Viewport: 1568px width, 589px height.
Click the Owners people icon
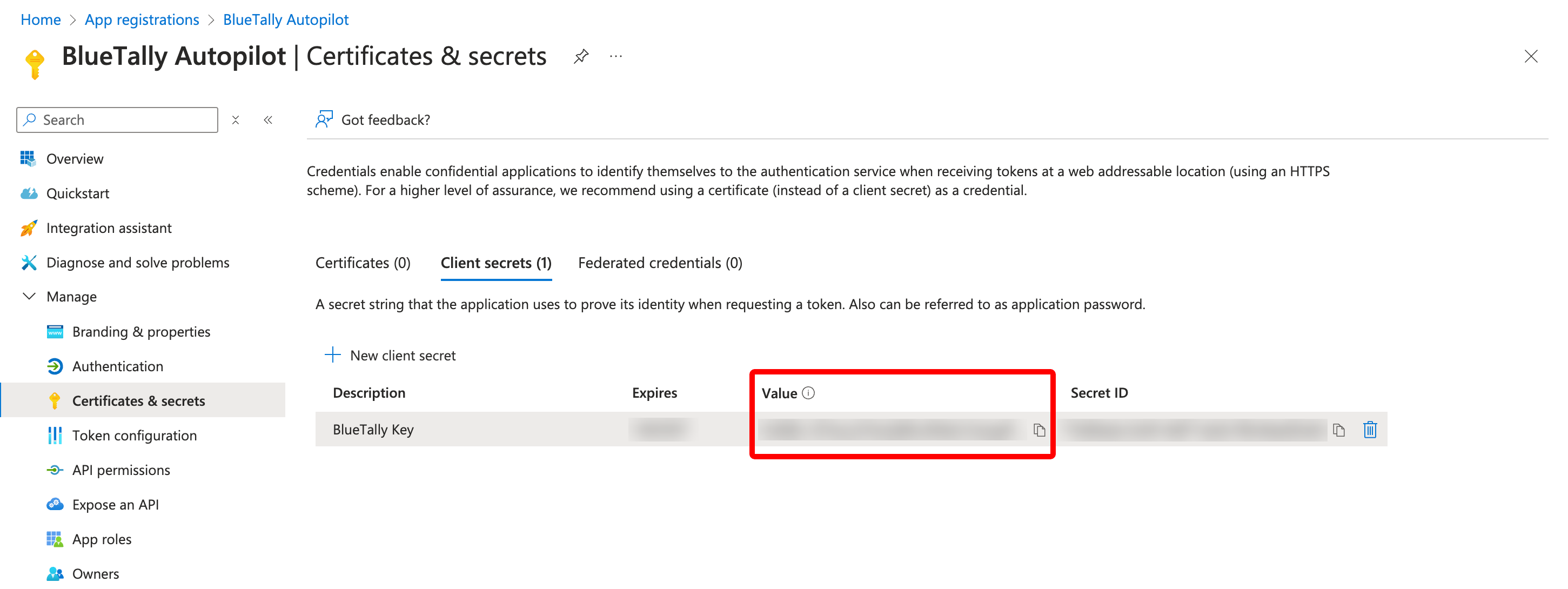point(55,574)
